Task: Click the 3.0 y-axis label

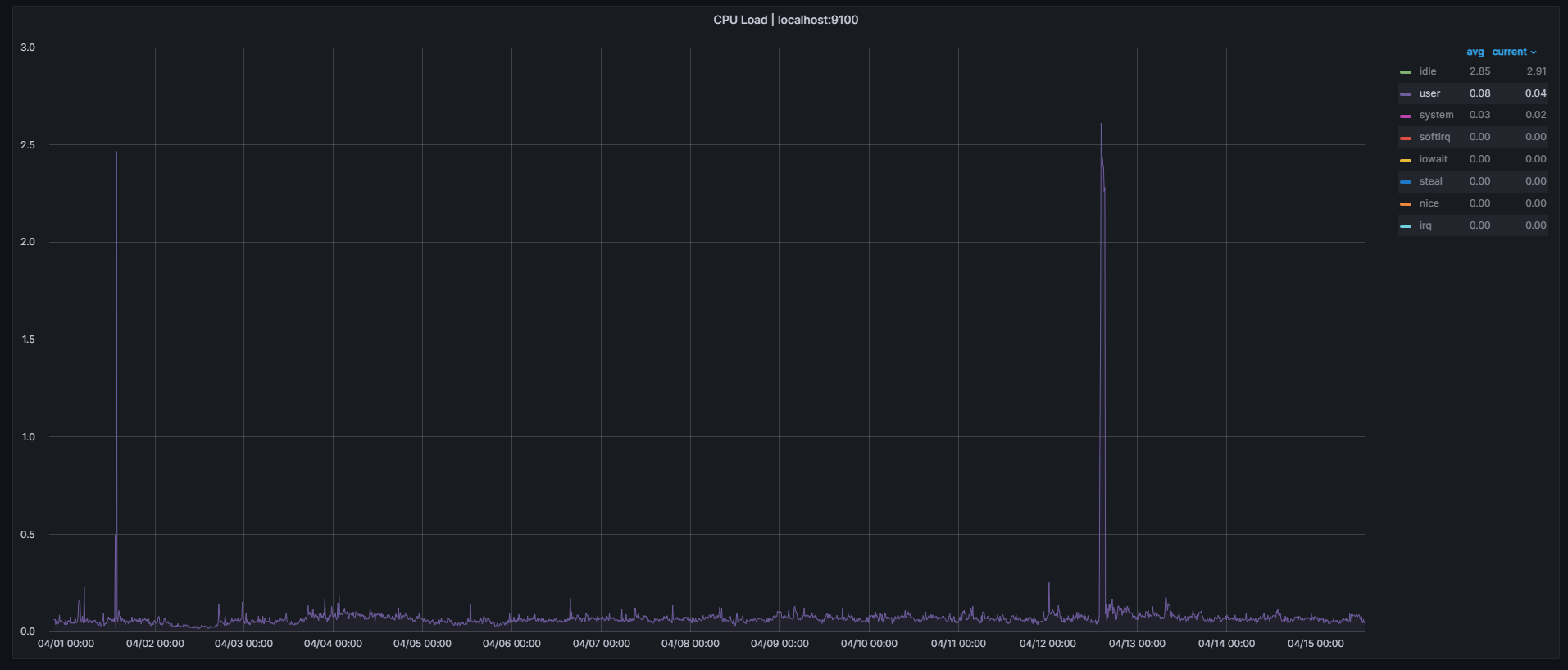Action: point(28,48)
